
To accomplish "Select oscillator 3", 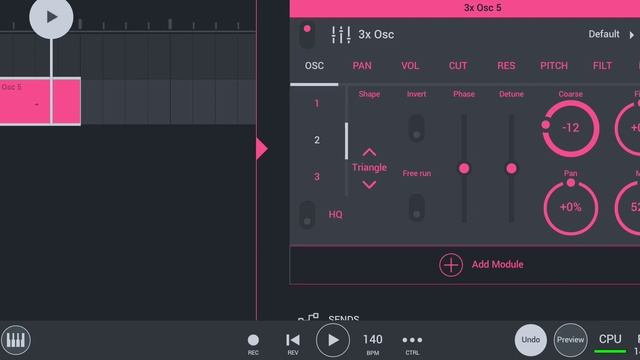I will tap(317, 177).
